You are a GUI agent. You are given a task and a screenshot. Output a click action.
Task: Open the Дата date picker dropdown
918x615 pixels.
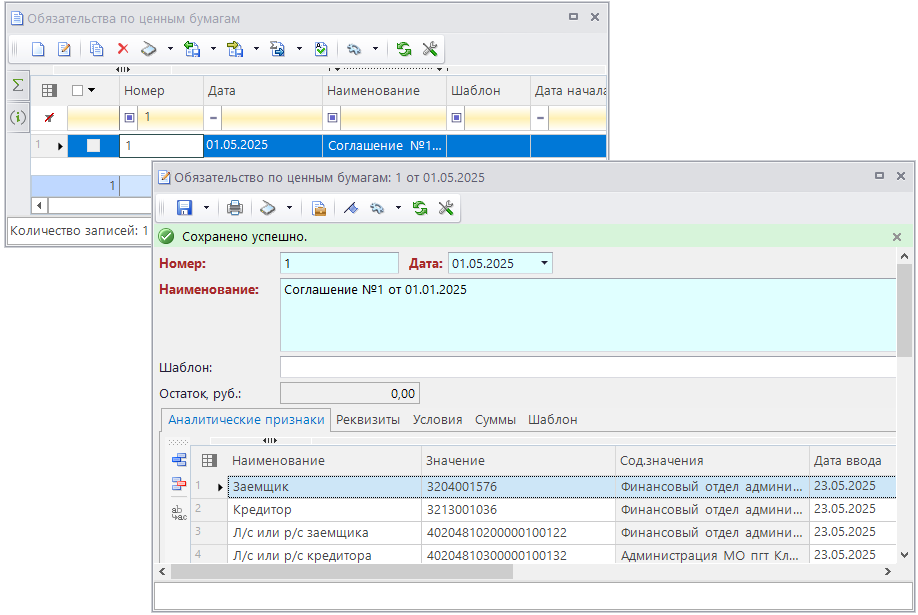point(544,264)
